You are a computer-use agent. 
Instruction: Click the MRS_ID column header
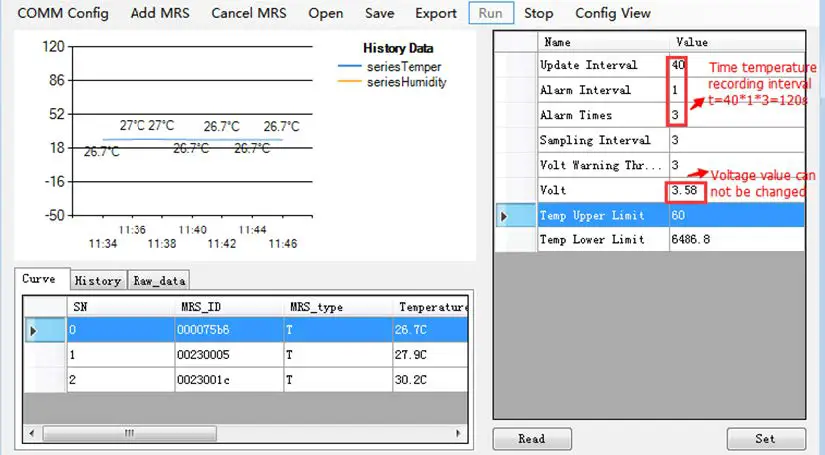(x=228, y=307)
